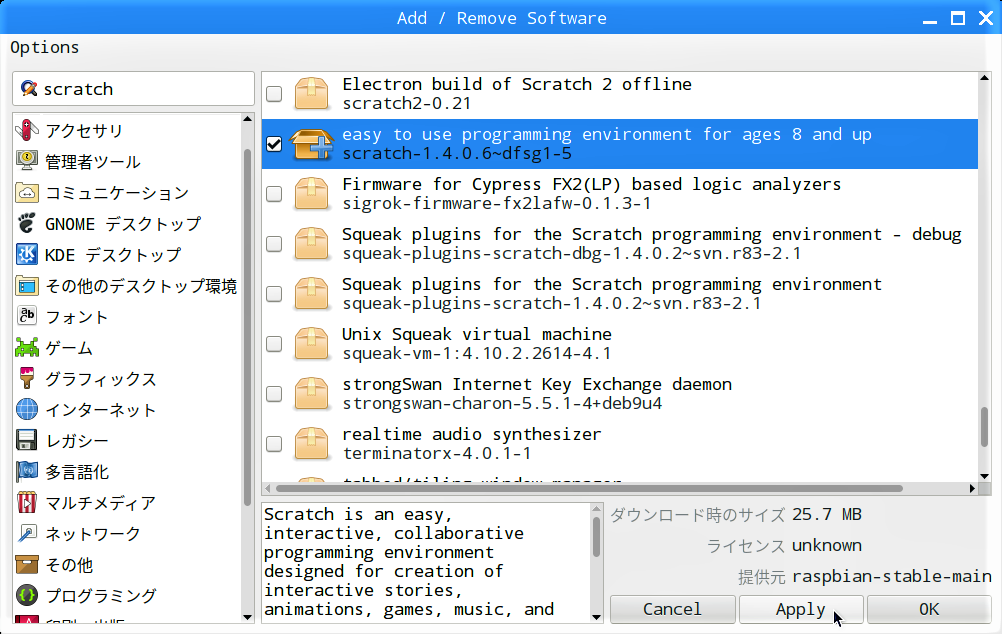Image resolution: width=1002 pixels, height=634 pixels.
Task: Click the Apply button
Action: 801,609
